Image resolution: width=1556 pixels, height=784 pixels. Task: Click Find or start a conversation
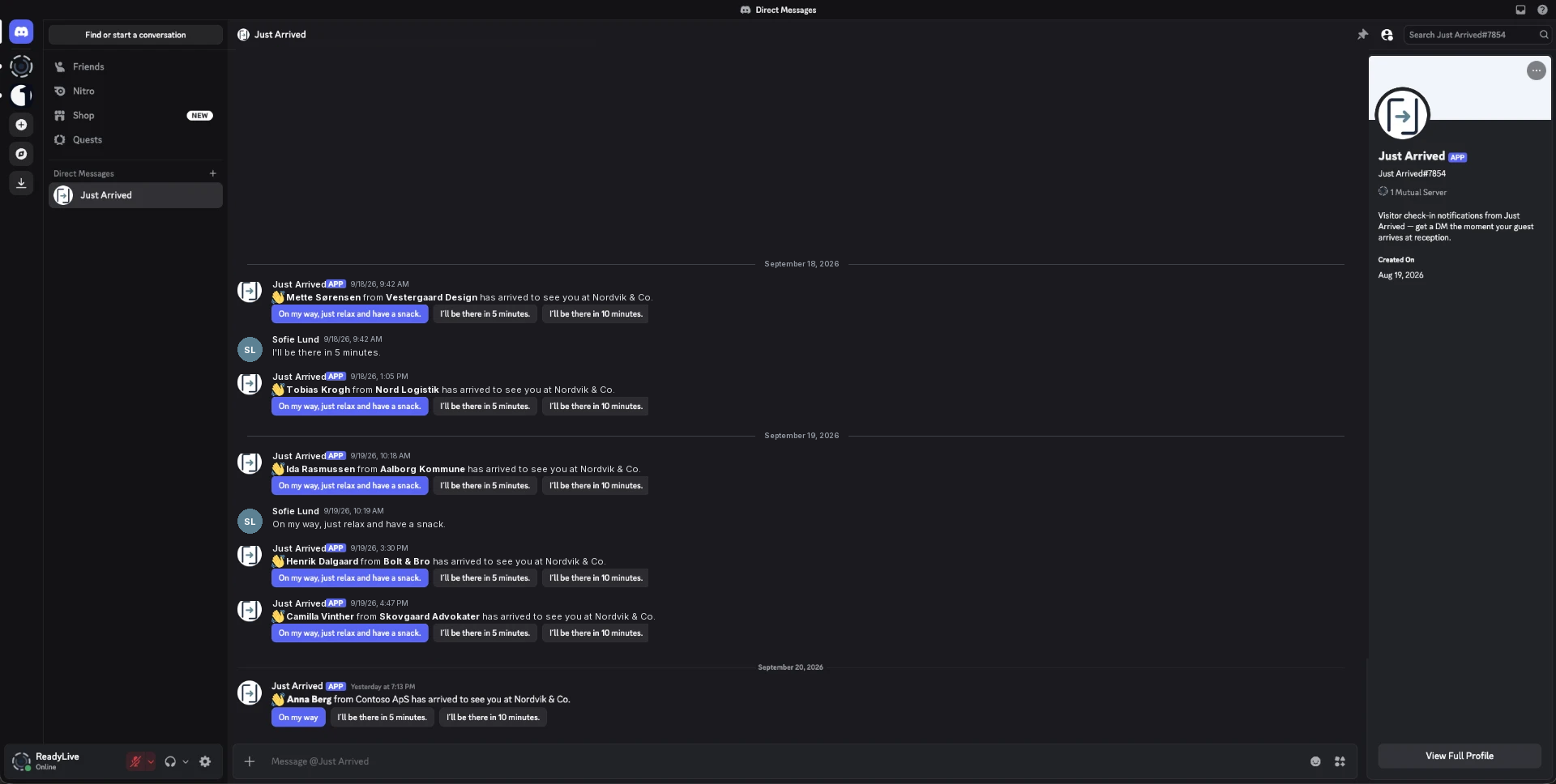[x=135, y=35]
